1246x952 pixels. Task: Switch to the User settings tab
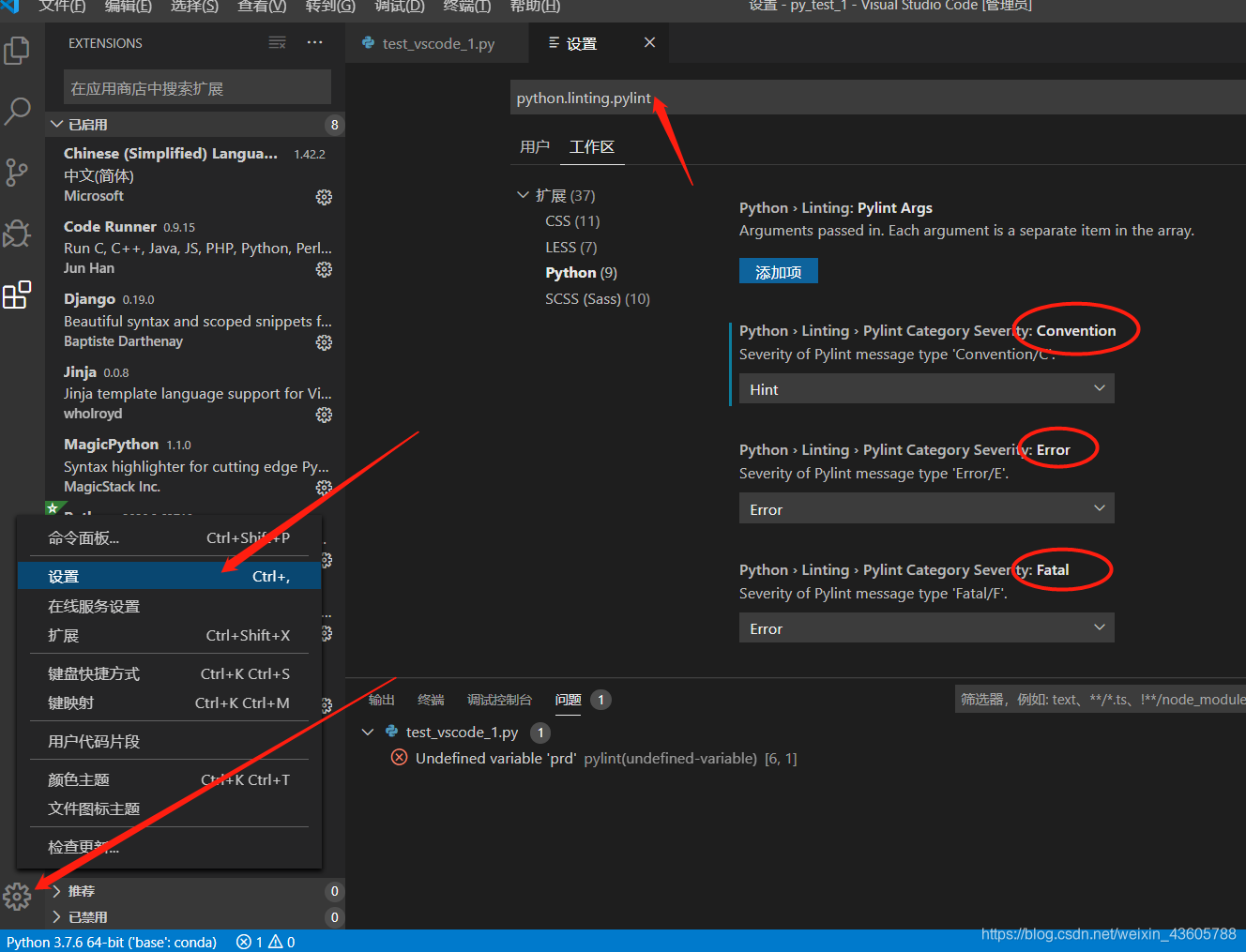[x=535, y=147]
